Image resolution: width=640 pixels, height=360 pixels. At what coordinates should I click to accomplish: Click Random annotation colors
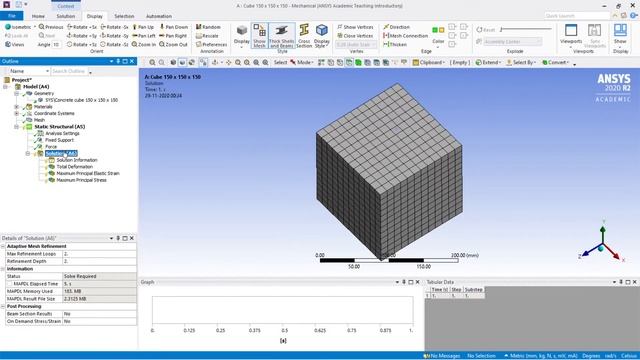click(x=208, y=27)
